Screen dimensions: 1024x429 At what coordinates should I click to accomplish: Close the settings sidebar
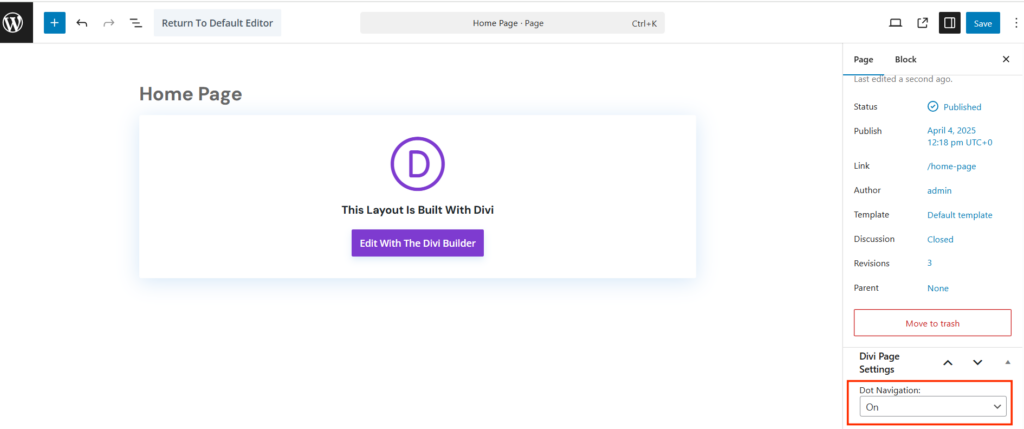click(x=1006, y=60)
